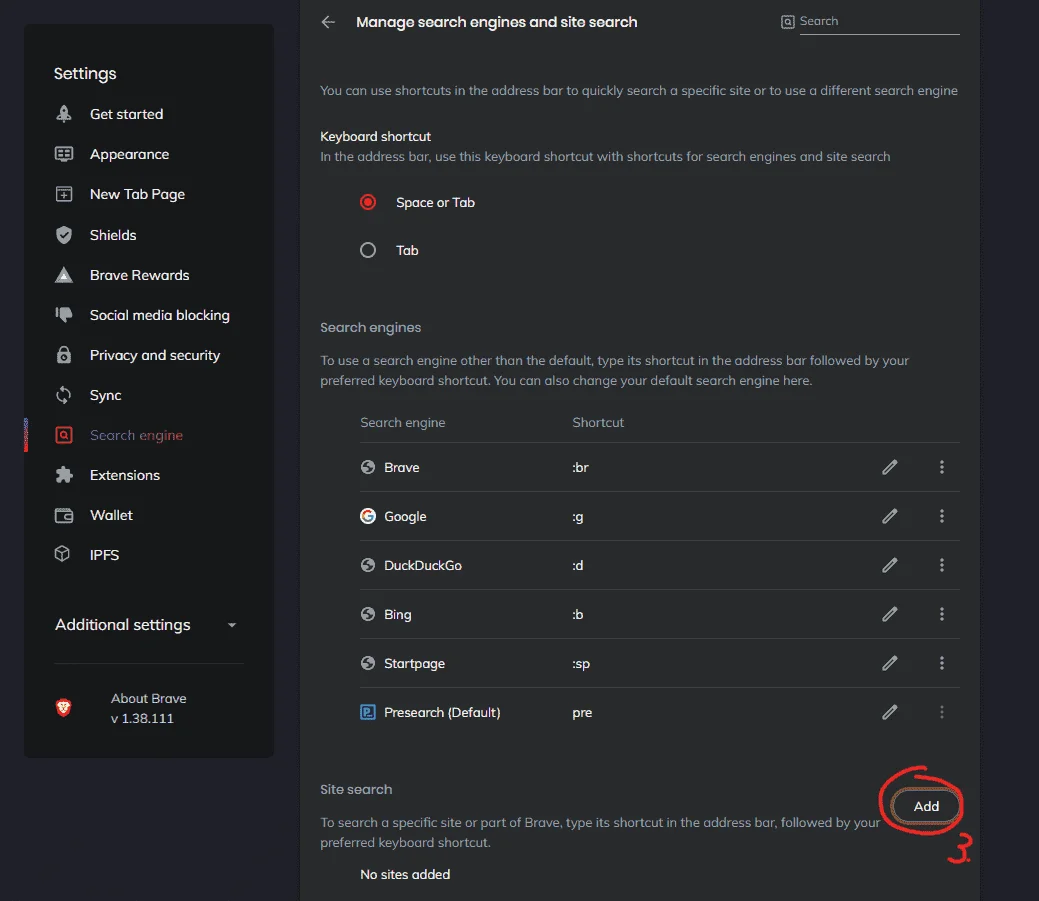The height and width of the screenshot is (901, 1039).
Task: Edit the Bing search engine entry
Action: pos(890,614)
